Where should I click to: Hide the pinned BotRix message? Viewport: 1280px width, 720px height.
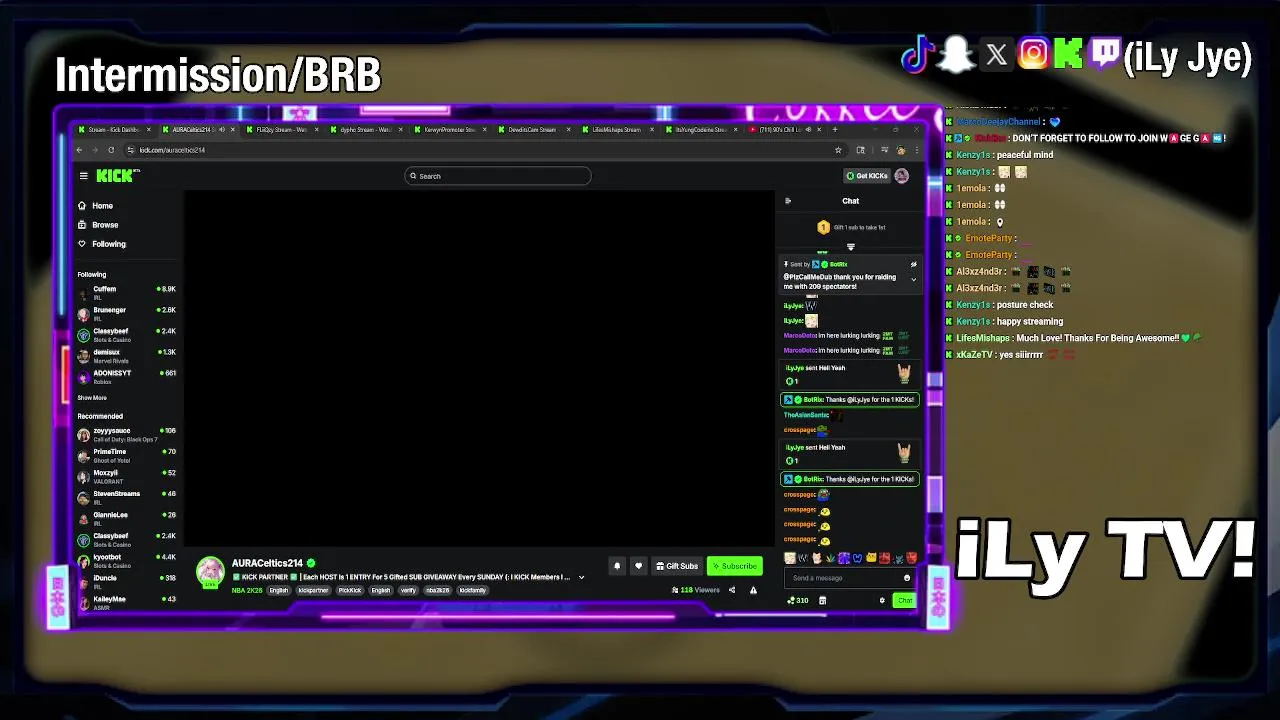(913, 264)
